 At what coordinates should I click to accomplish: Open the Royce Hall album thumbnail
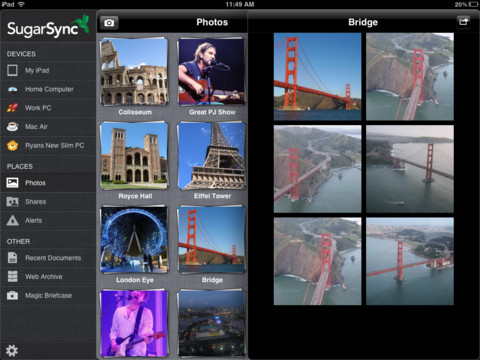coord(134,155)
